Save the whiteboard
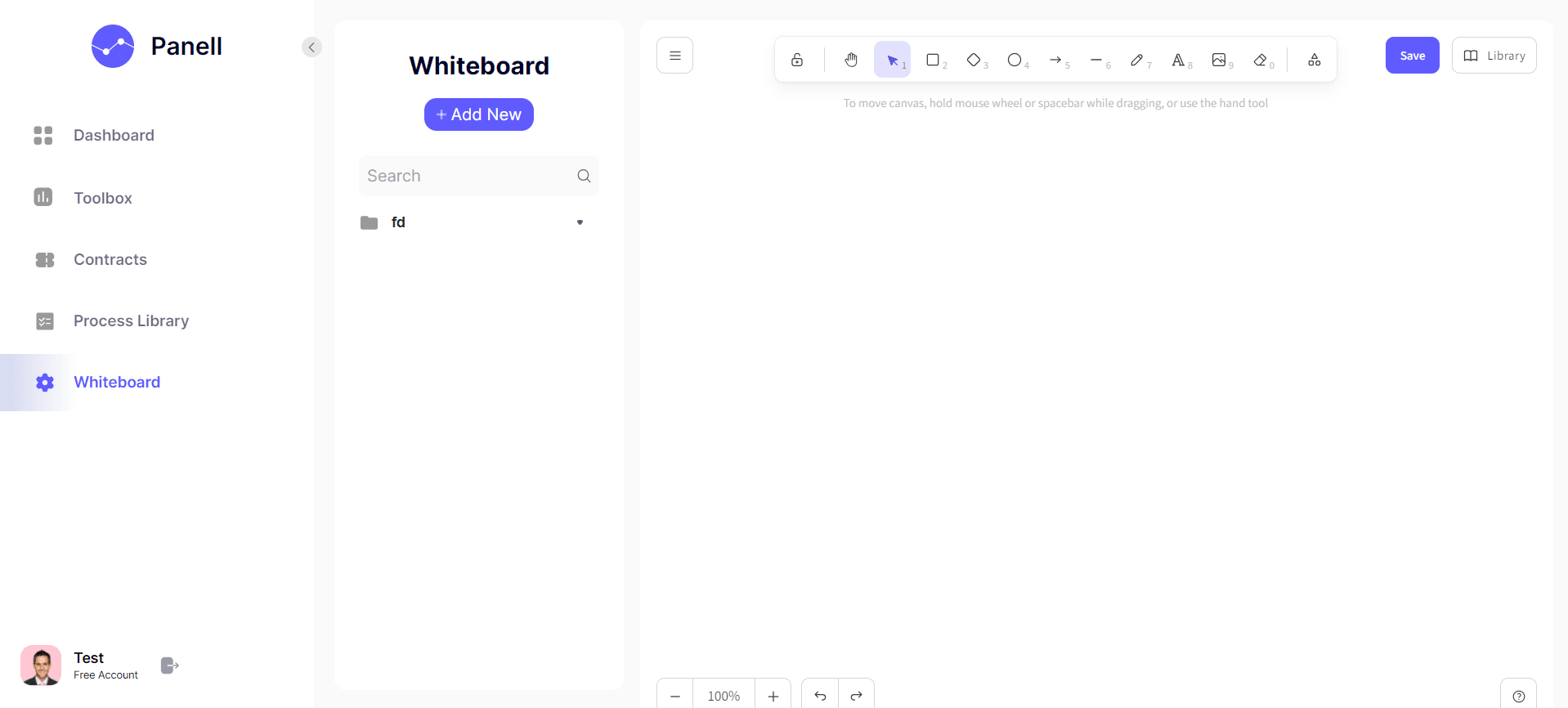The width and height of the screenshot is (1568, 708). coord(1412,56)
